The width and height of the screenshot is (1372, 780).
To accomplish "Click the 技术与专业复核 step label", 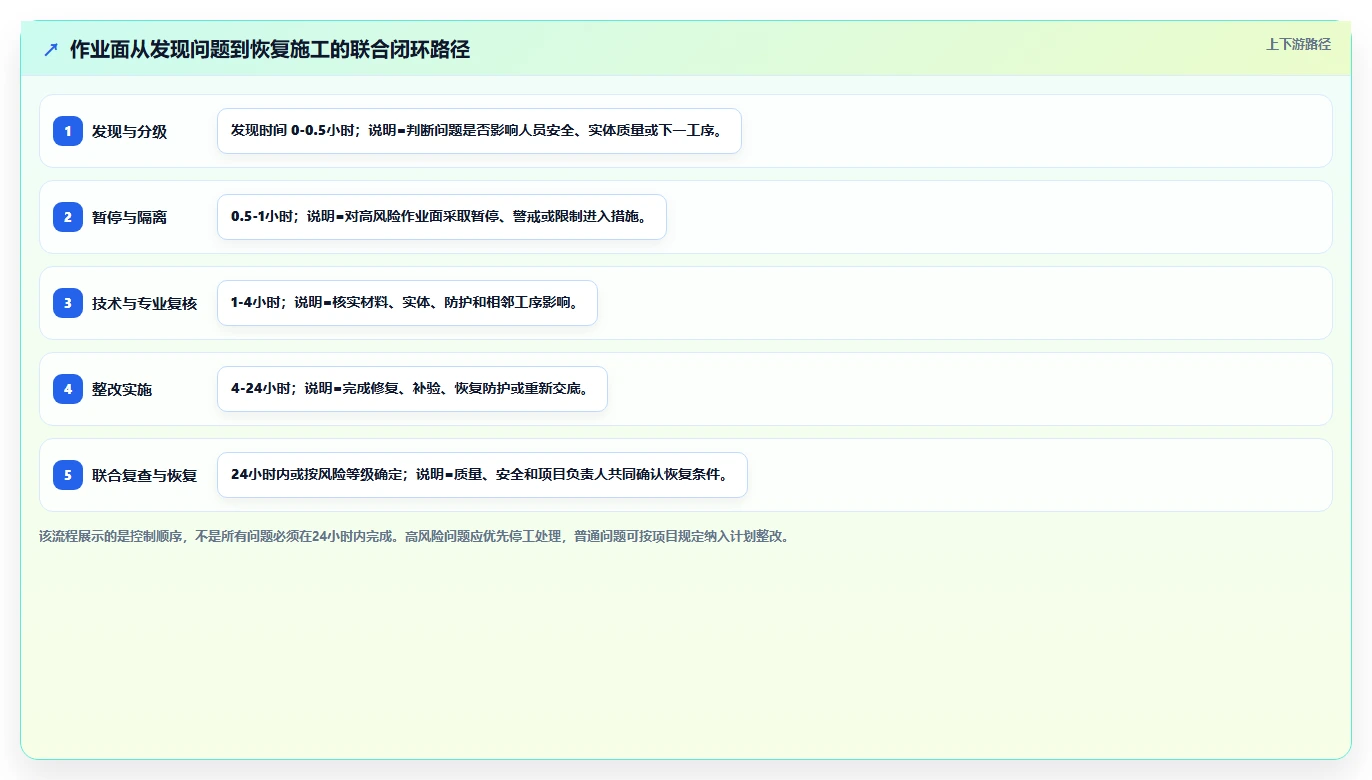I will [x=144, y=303].
